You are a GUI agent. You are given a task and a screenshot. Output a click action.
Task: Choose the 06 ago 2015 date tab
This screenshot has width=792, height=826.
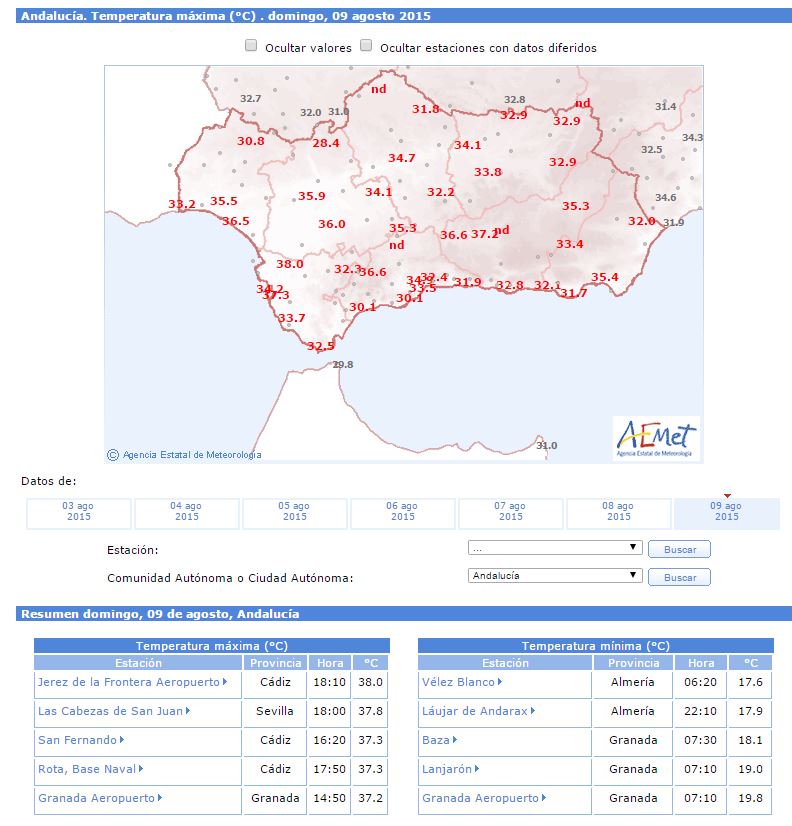click(x=402, y=512)
